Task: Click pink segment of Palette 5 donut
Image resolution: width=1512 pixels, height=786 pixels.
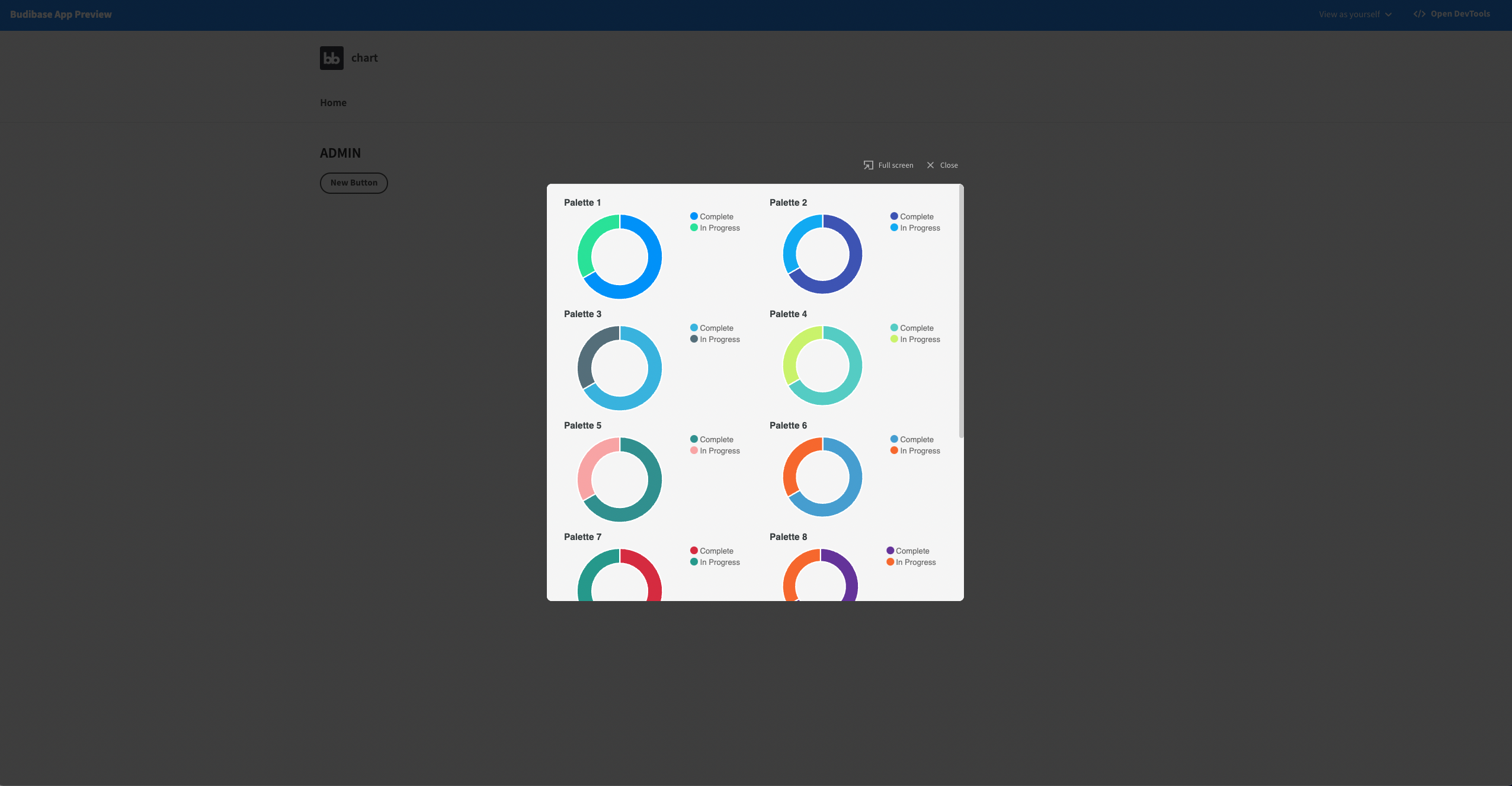Action: [x=589, y=461]
